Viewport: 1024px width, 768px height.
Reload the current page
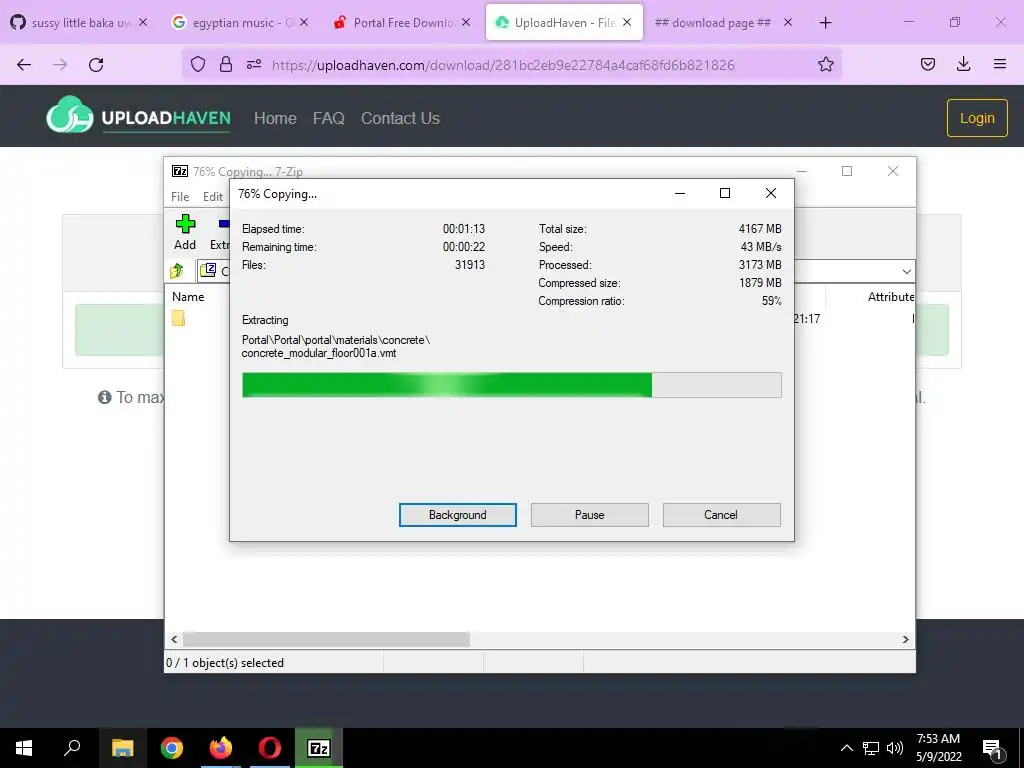click(96, 64)
